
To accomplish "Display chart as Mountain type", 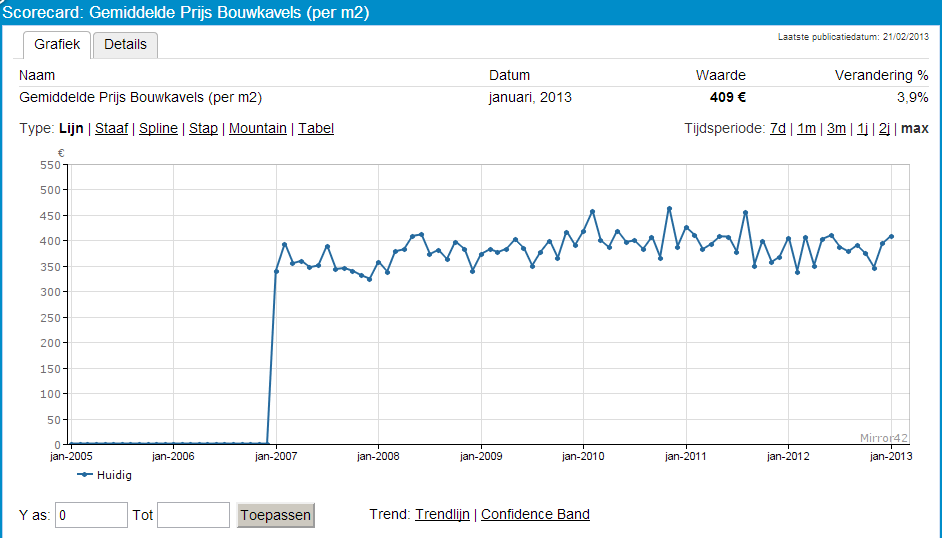I will tap(258, 128).
